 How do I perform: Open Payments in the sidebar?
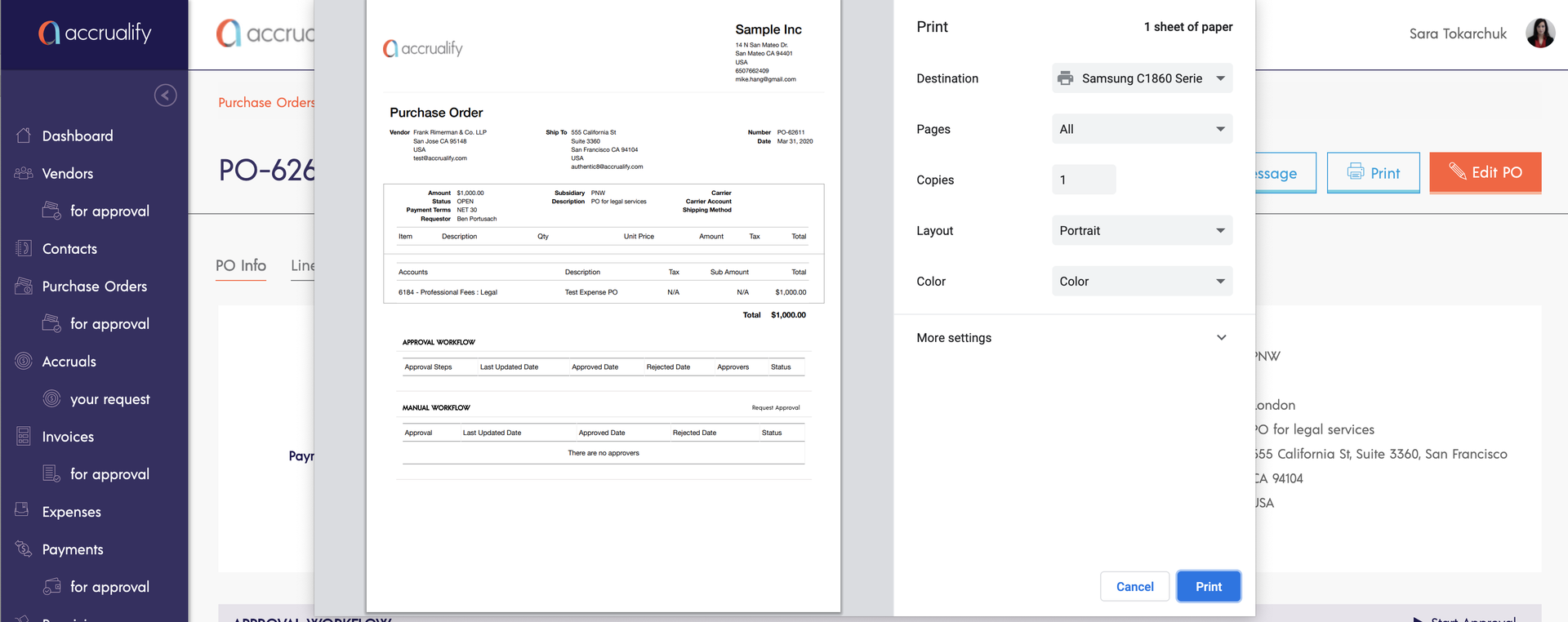[73, 549]
